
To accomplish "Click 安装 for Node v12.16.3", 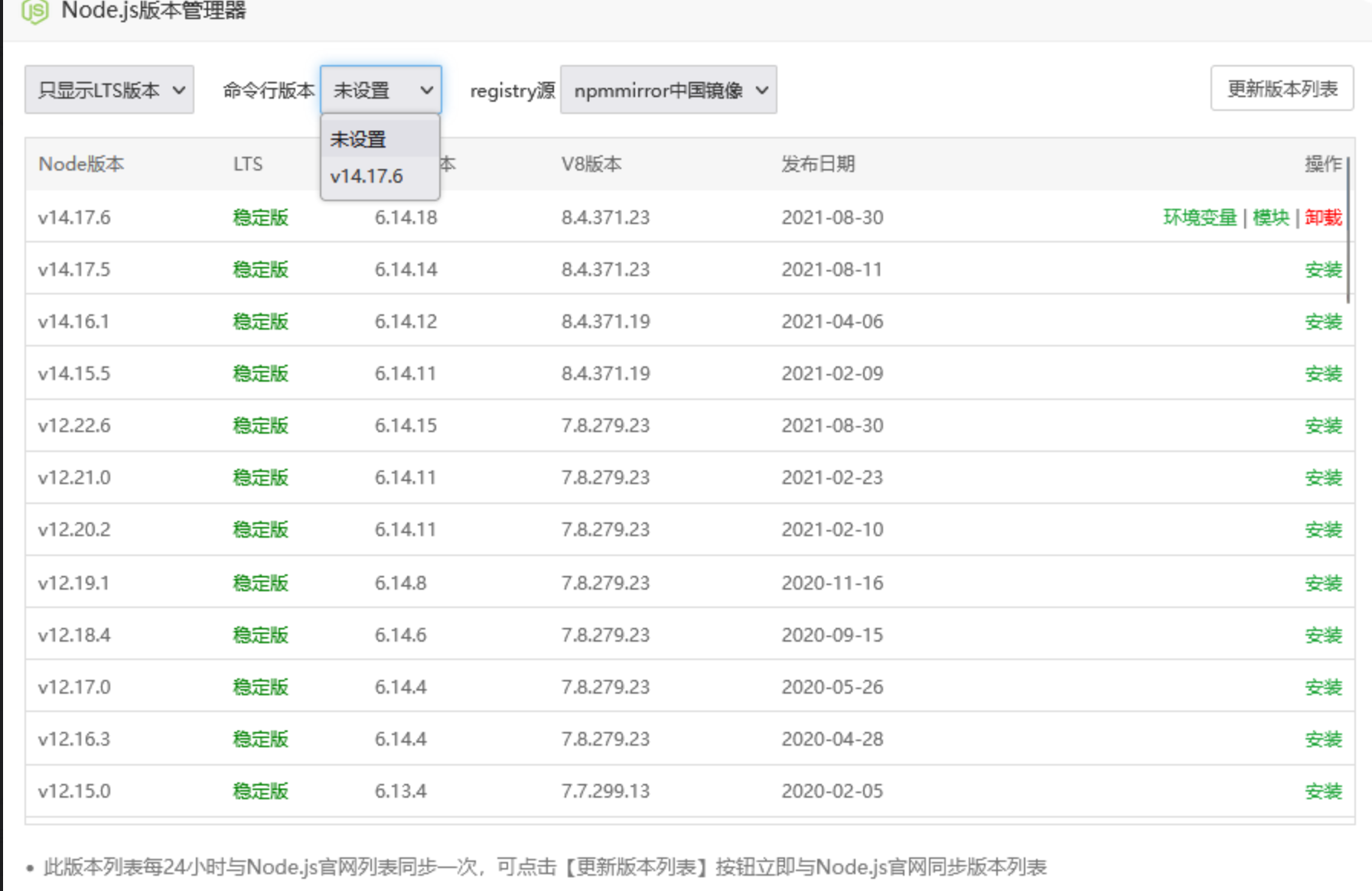I will (1323, 739).
